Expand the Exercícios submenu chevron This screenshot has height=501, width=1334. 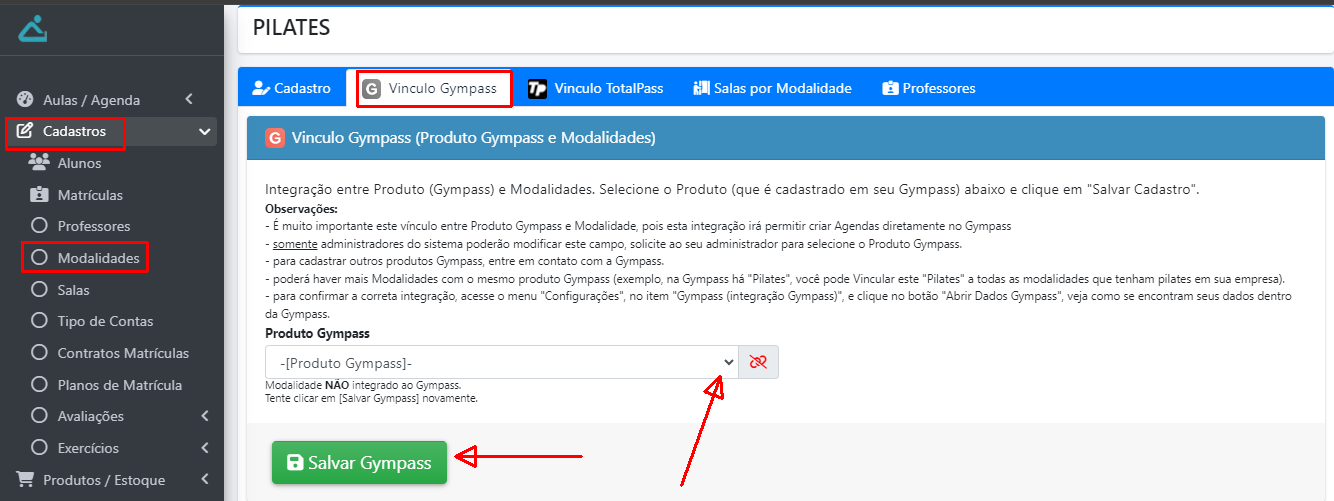point(205,447)
